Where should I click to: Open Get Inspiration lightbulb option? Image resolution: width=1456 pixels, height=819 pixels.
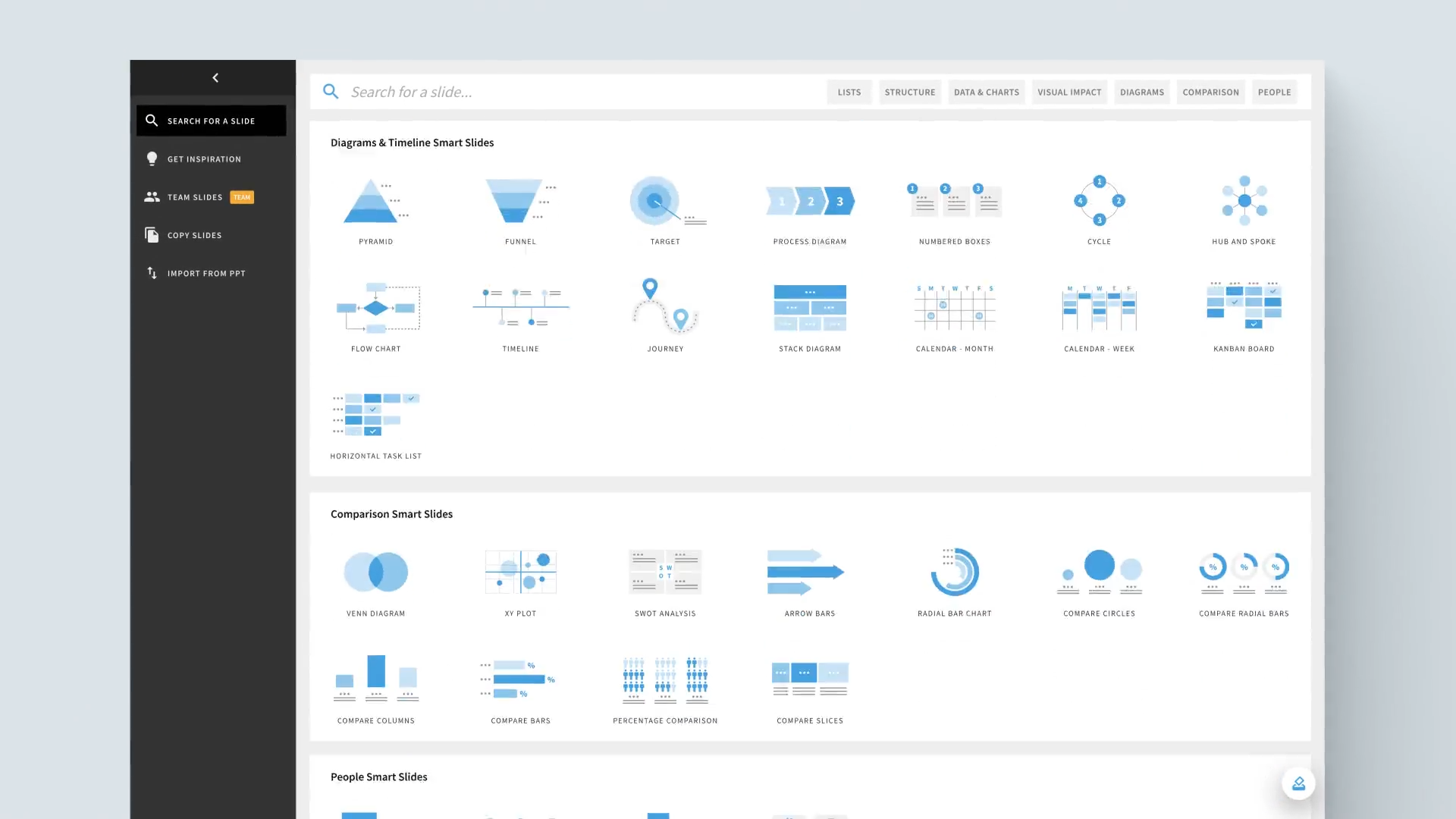(203, 159)
